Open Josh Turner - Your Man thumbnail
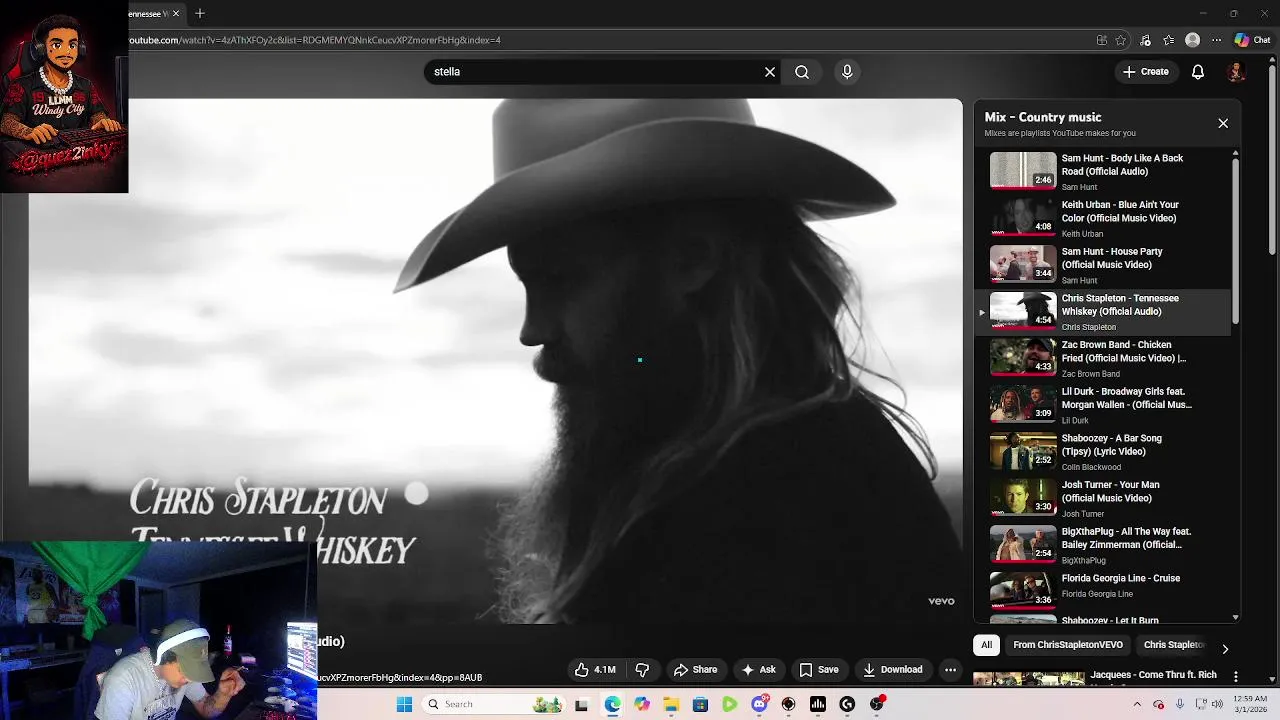This screenshot has width=1280, height=720. tap(1023, 497)
